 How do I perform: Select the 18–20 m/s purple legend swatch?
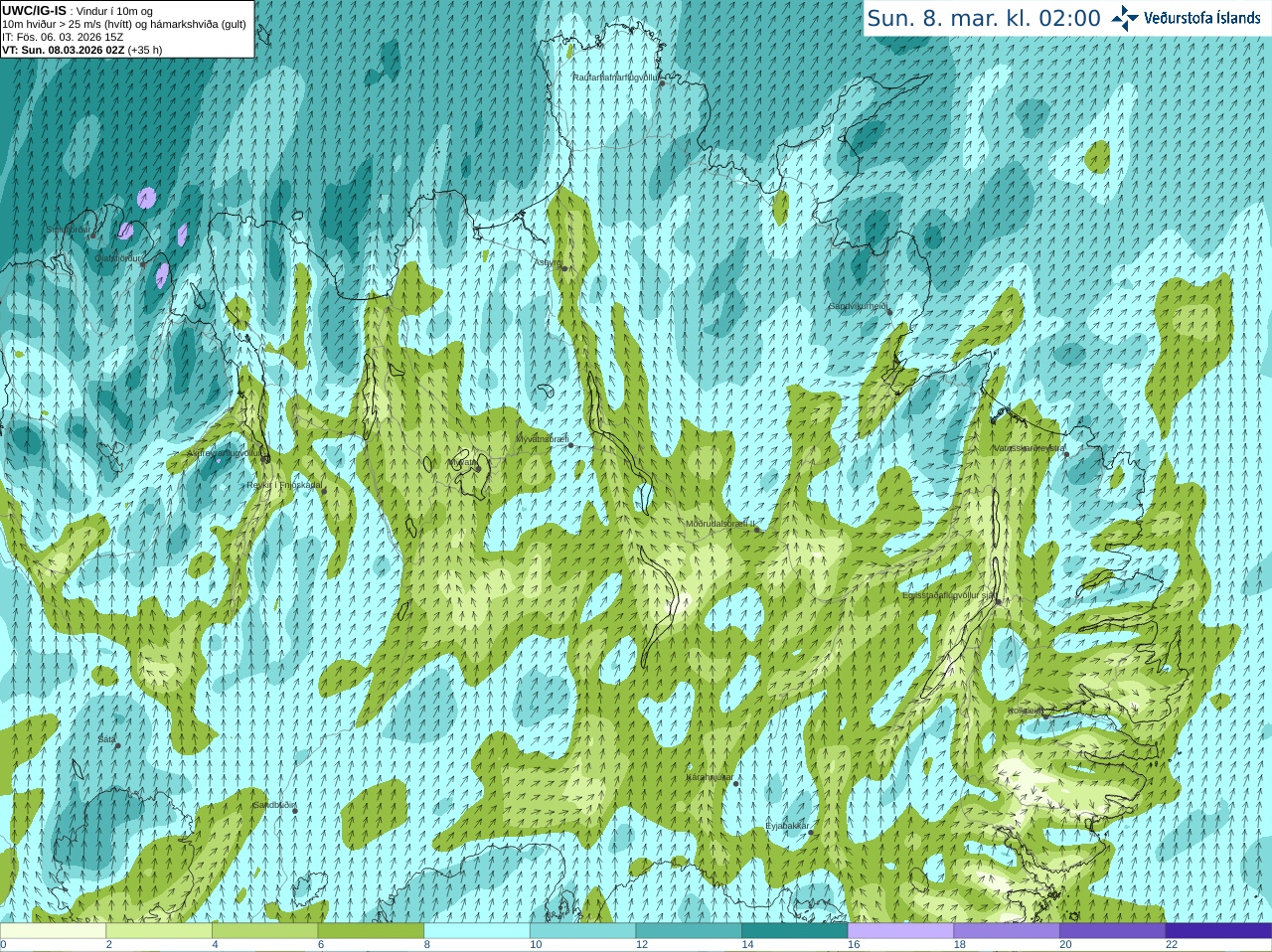coord(1007,931)
